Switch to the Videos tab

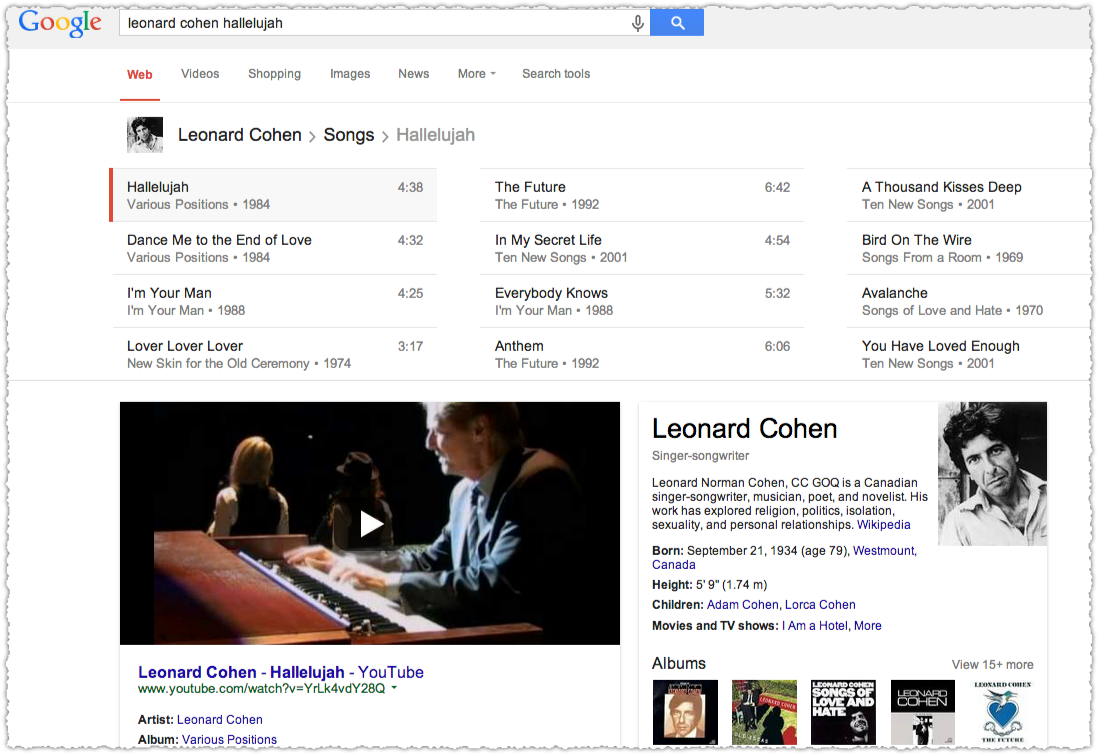[x=200, y=74]
